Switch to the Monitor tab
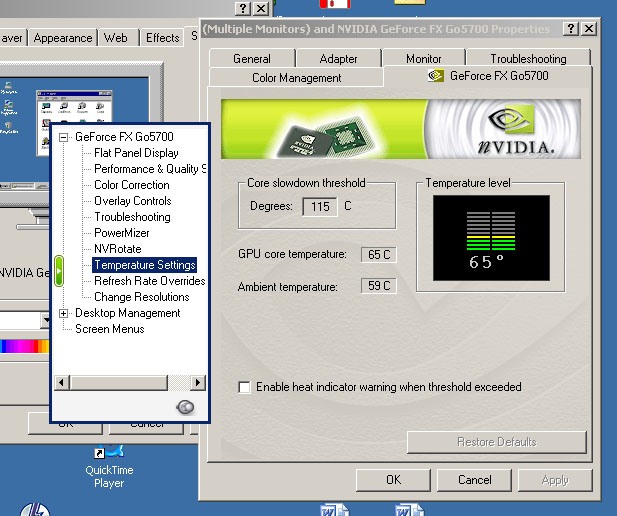The width and height of the screenshot is (617, 516). point(423,59)
